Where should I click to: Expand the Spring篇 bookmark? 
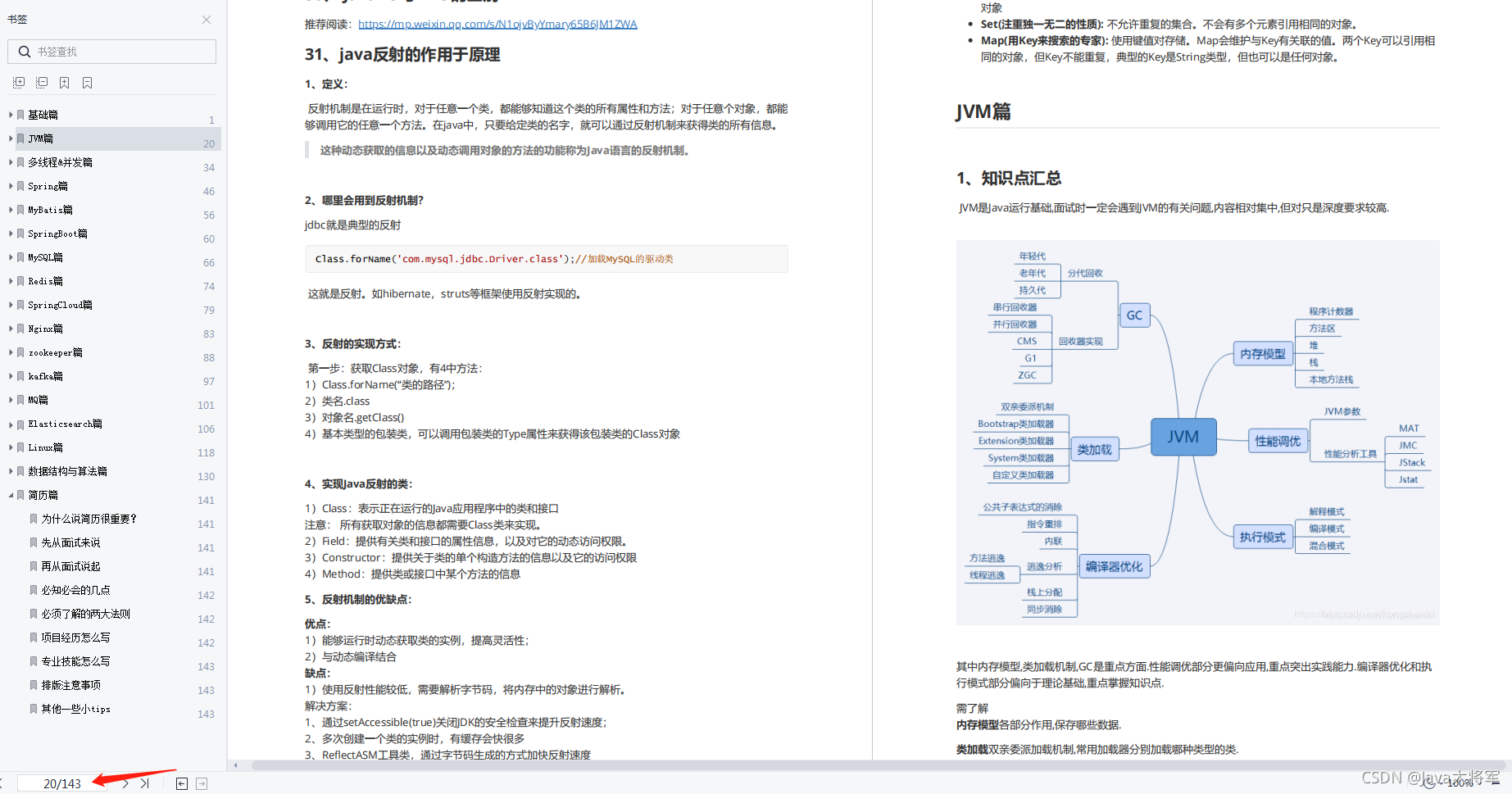pos(11,186)
